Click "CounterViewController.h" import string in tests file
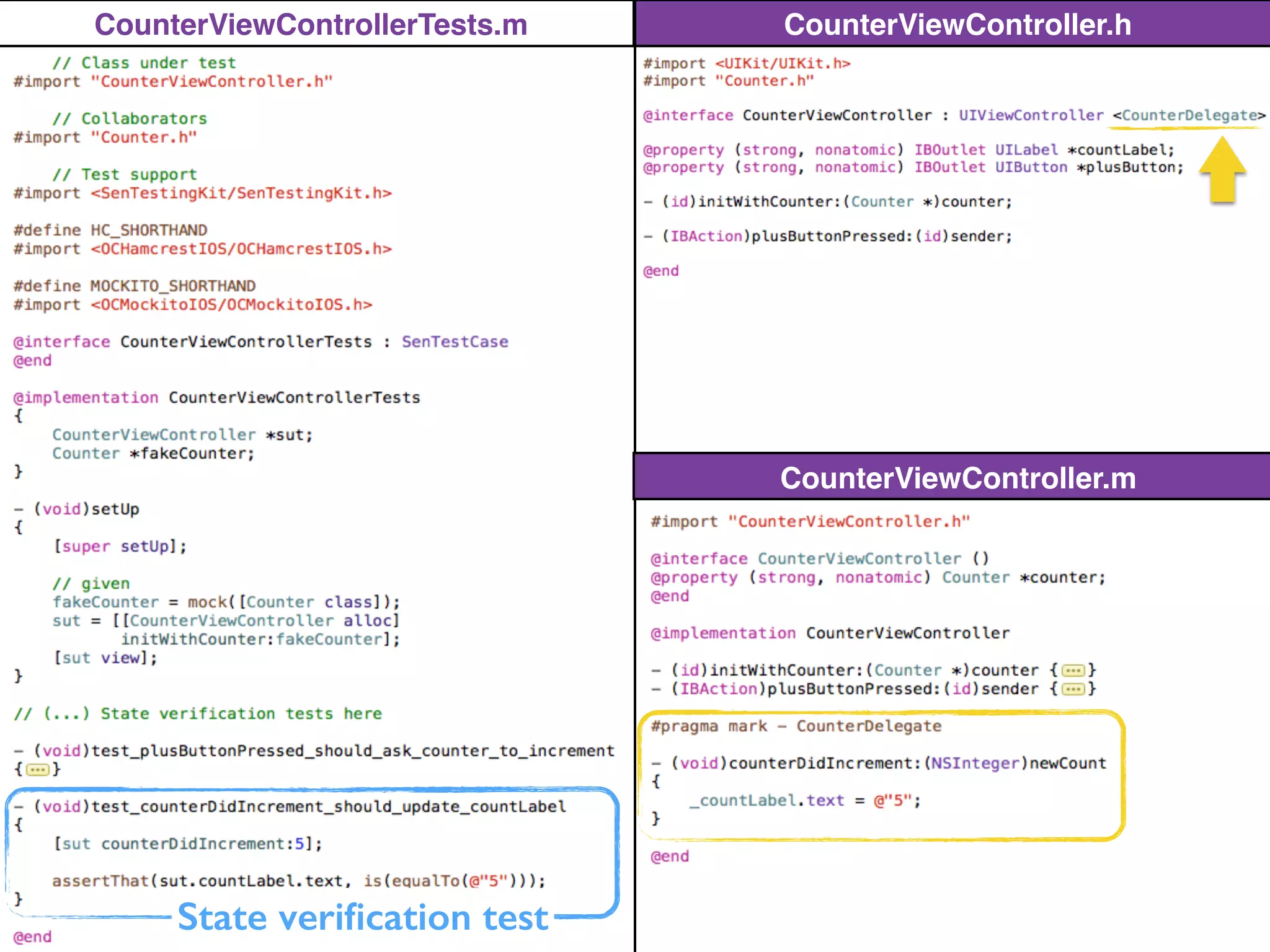Screen dimensions: 1270x952 coord(212,82)
